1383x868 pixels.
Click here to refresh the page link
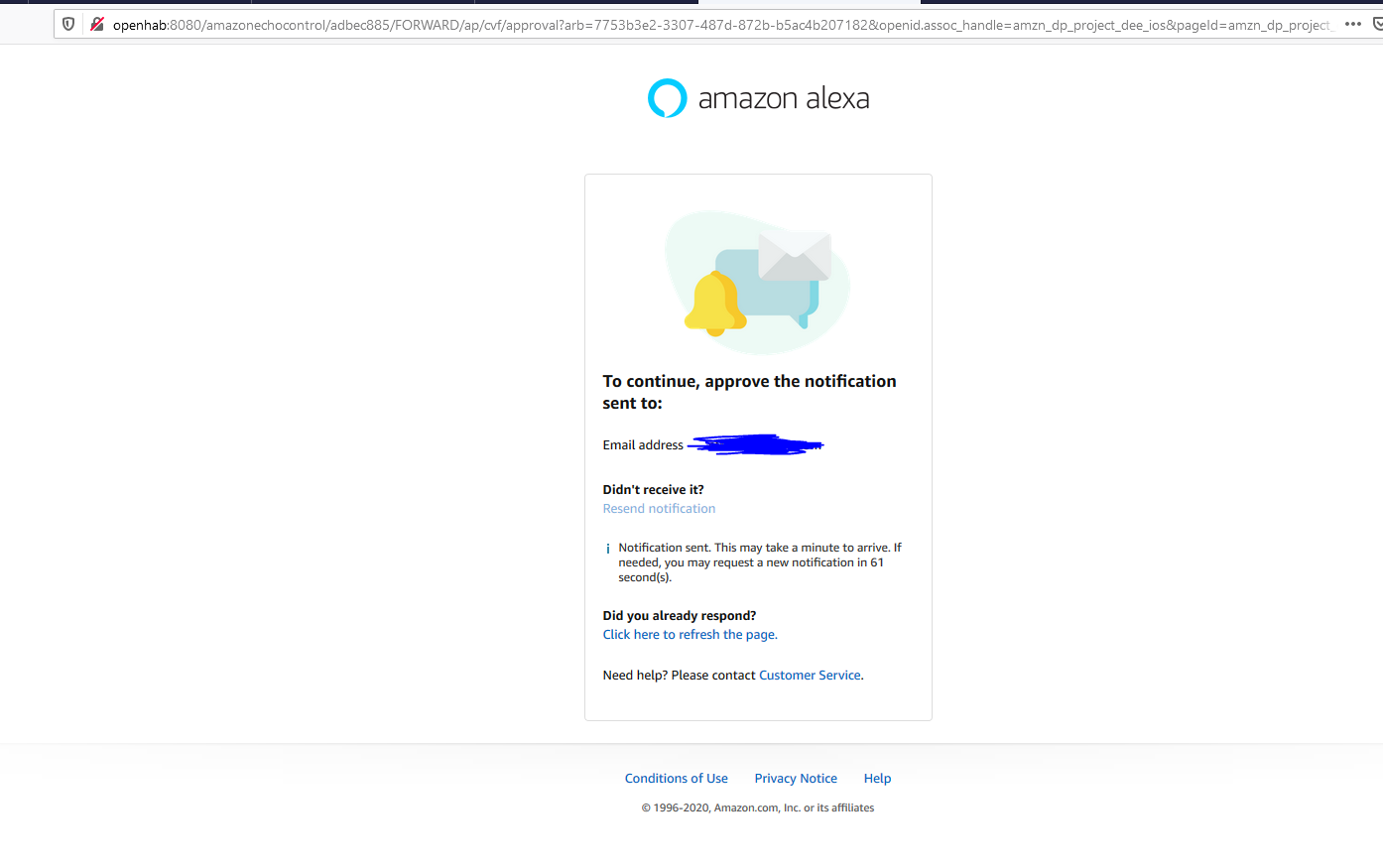pos(690,635)
